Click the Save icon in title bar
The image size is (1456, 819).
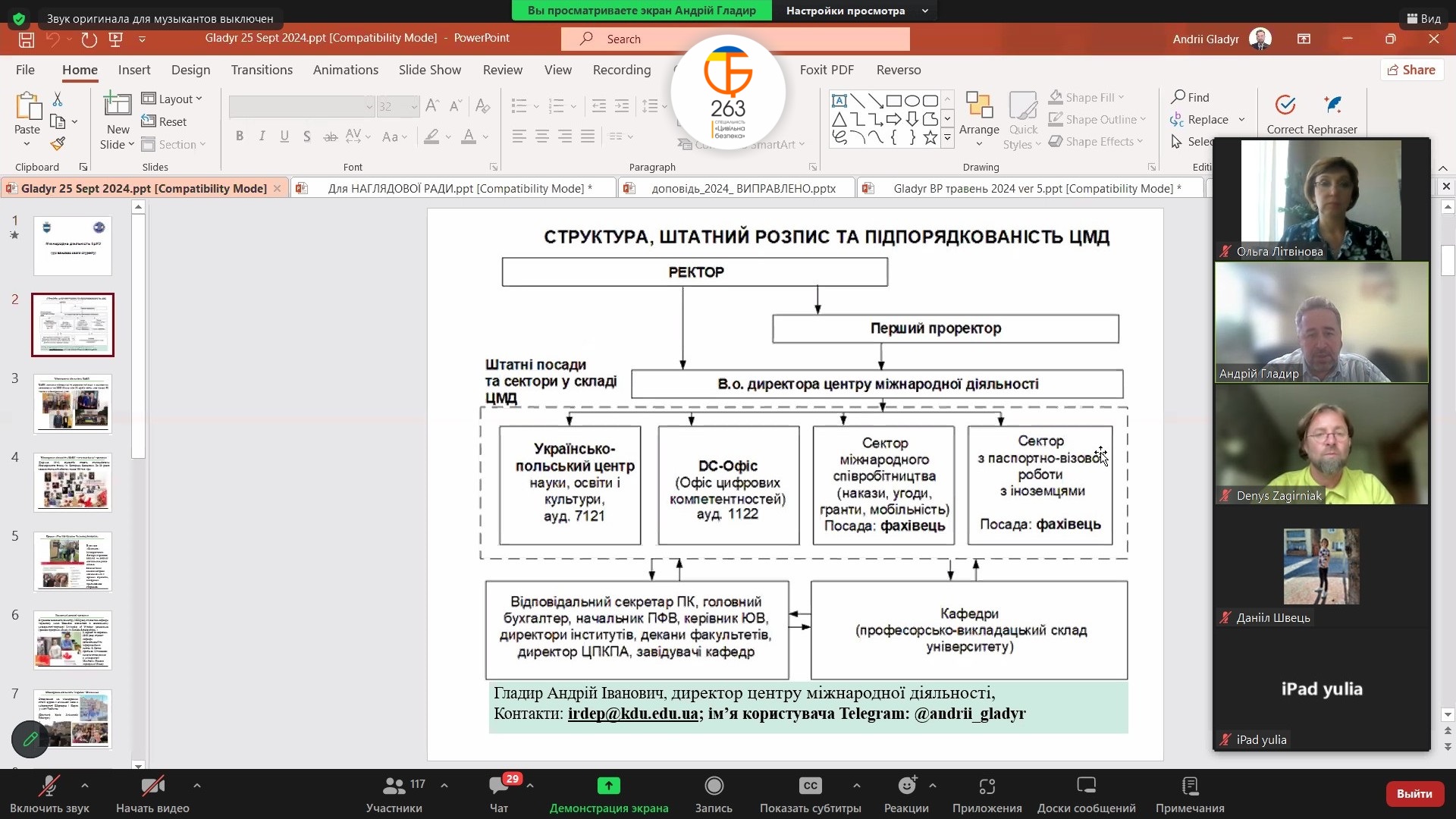(27, 39)
